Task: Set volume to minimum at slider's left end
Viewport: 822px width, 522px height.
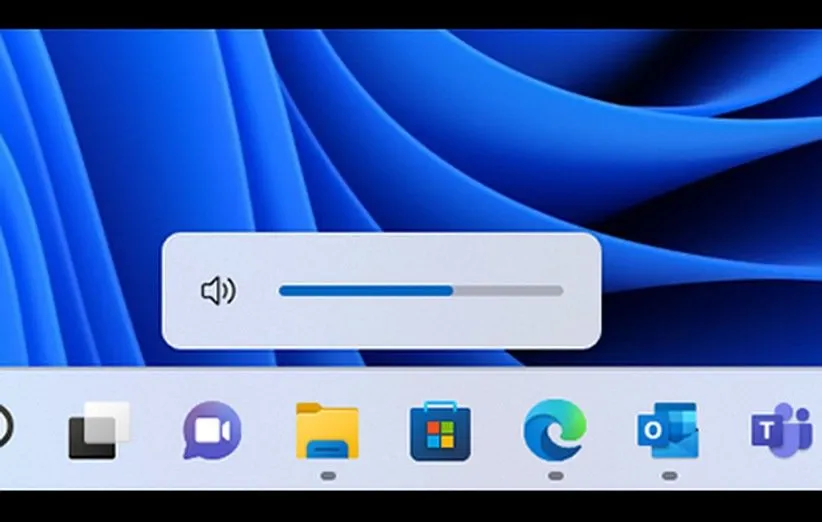Action: 281,291
